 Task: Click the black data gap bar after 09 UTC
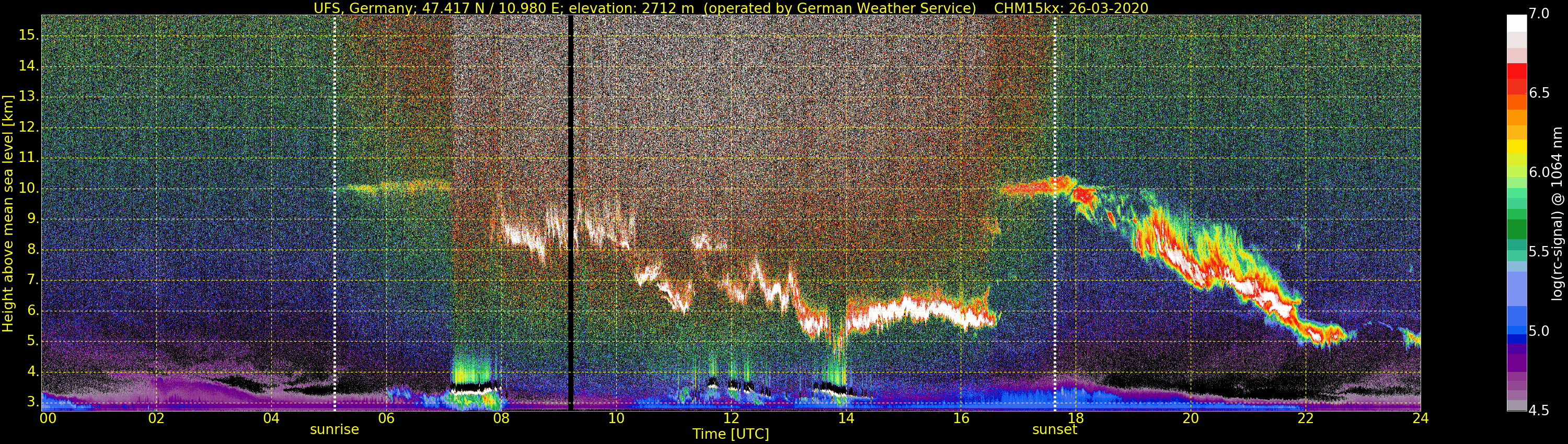tap(570, 213)
